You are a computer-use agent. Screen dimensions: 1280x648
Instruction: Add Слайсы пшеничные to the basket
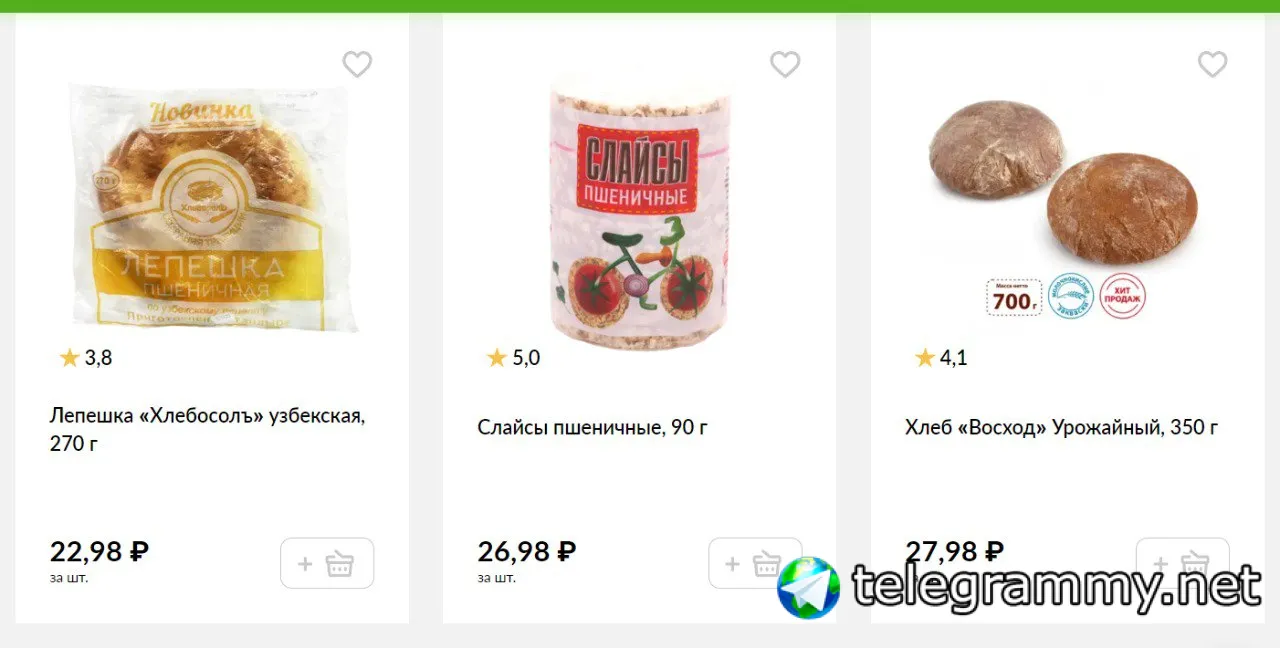(x=755, y=564)
